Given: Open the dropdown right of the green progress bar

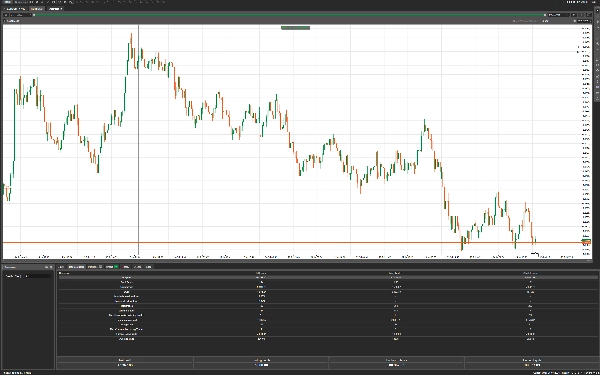Looking at the screenshot, I should coord(559,15).
